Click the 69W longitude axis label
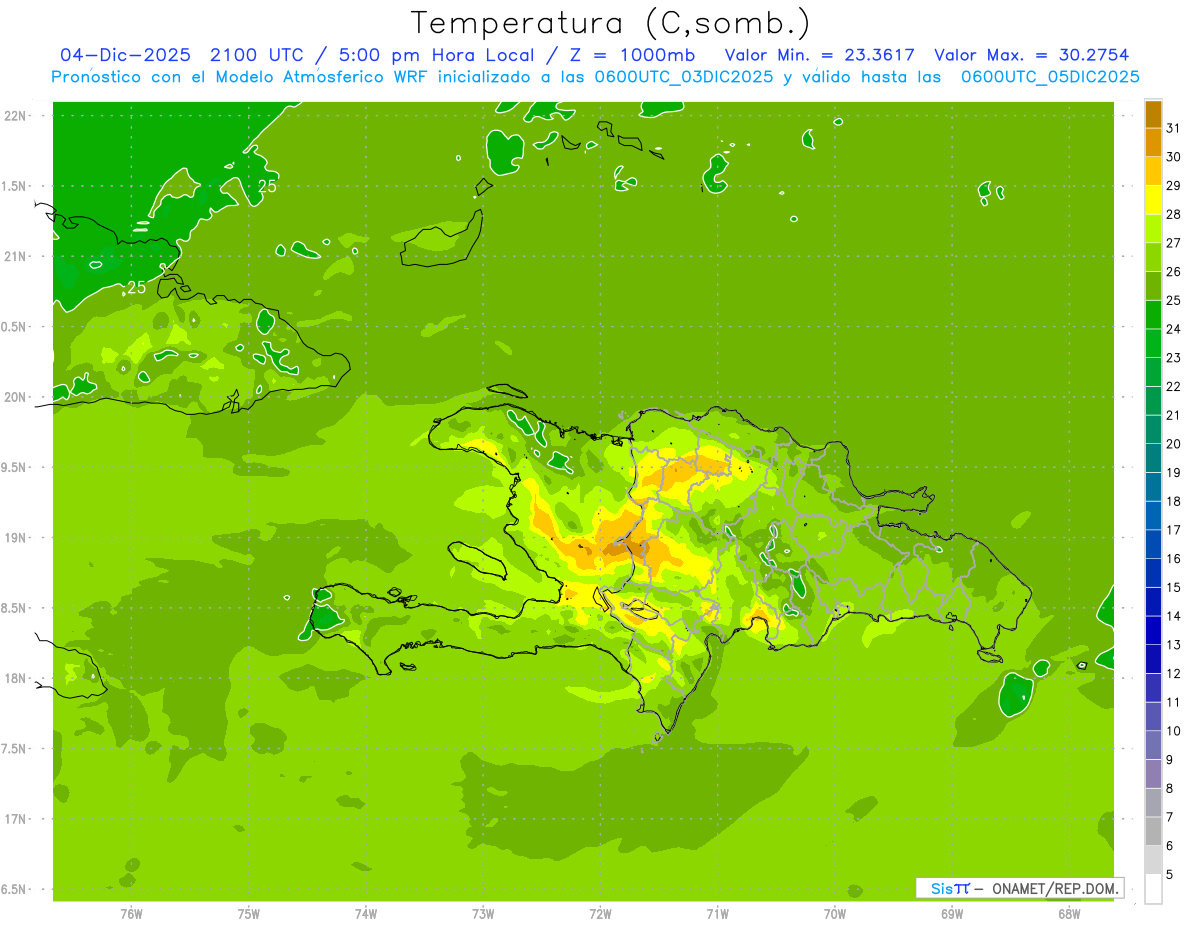Image resolution: width=1200 pixels, height=927 pixels. pyautogui.click(x=952, y=913)
